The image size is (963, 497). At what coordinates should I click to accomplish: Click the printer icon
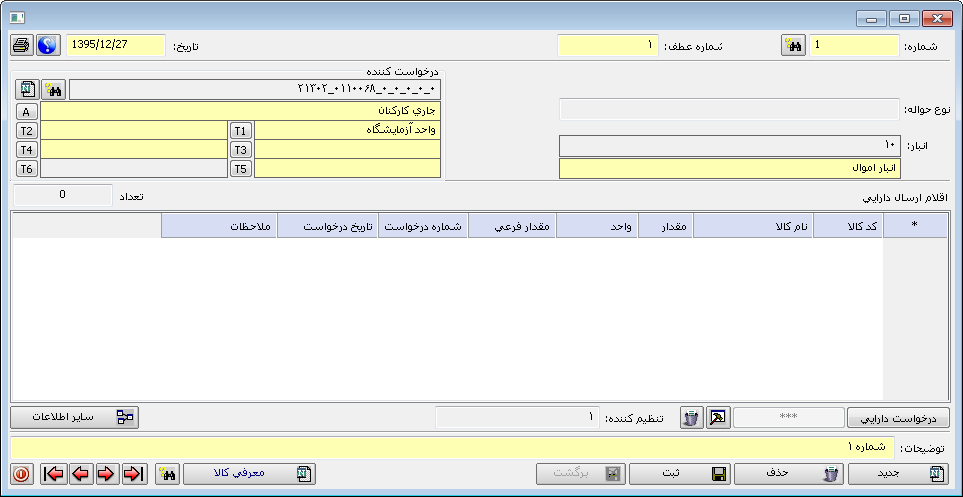tap(22, 46)
